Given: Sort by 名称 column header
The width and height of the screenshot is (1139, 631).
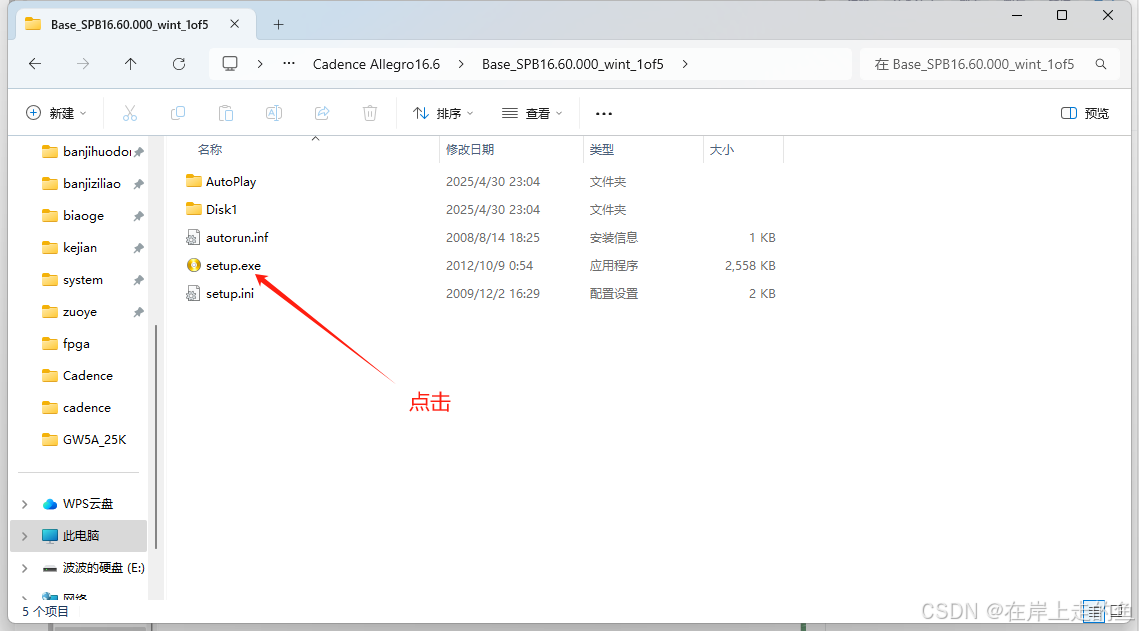Looking at the screenshot, I should coord(210,150).
